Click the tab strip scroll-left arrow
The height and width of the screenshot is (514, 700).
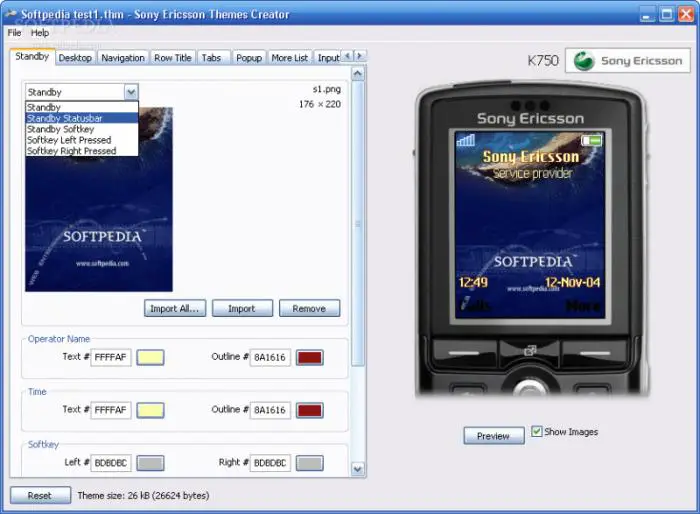[348, 56]
